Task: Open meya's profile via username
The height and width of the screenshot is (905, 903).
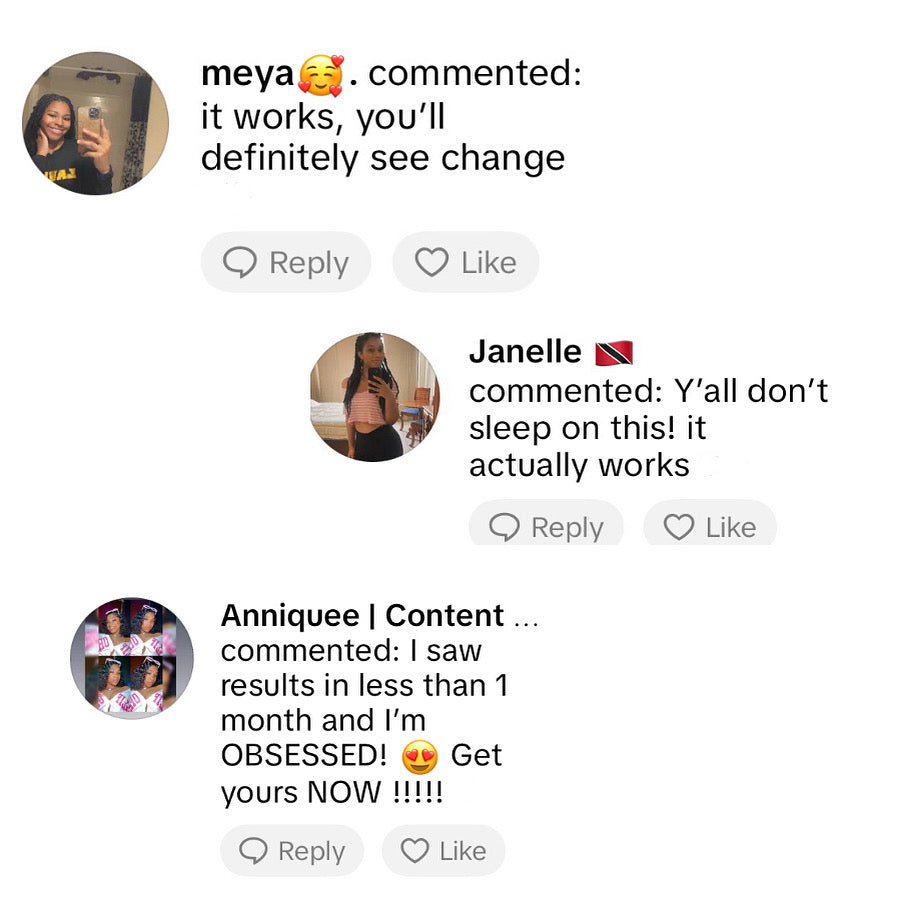Action: [x=248, y=74]
